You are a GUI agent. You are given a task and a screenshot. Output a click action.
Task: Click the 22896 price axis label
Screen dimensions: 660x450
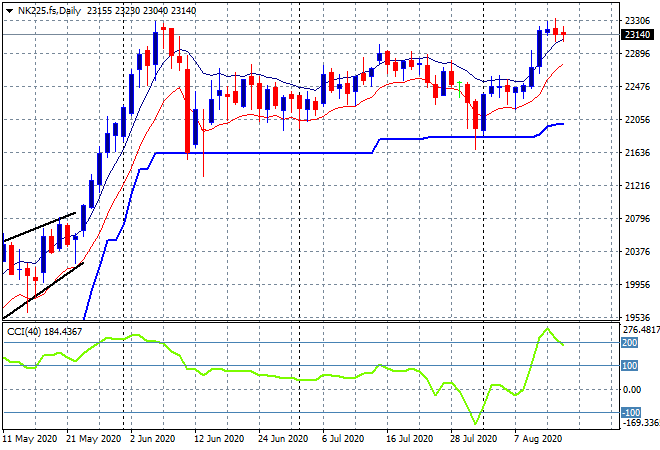(638, 54)
